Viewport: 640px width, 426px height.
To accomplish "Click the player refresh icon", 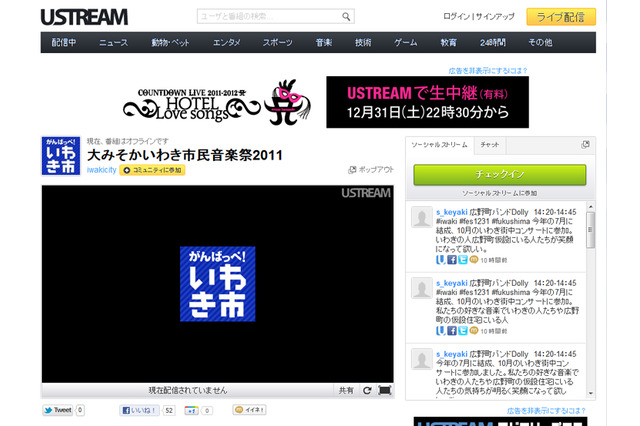I will 367,390.
